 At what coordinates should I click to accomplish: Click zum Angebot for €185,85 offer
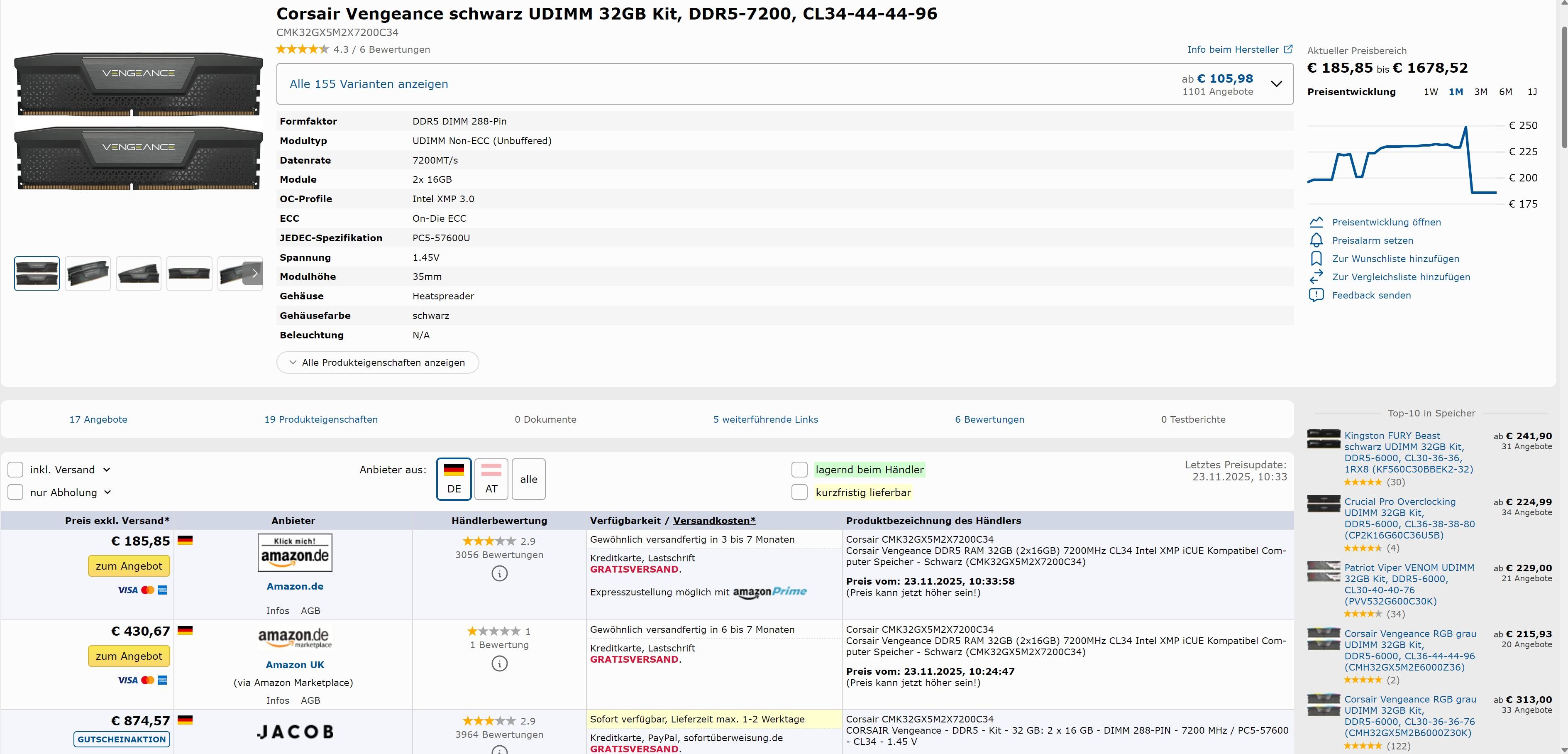129,566
